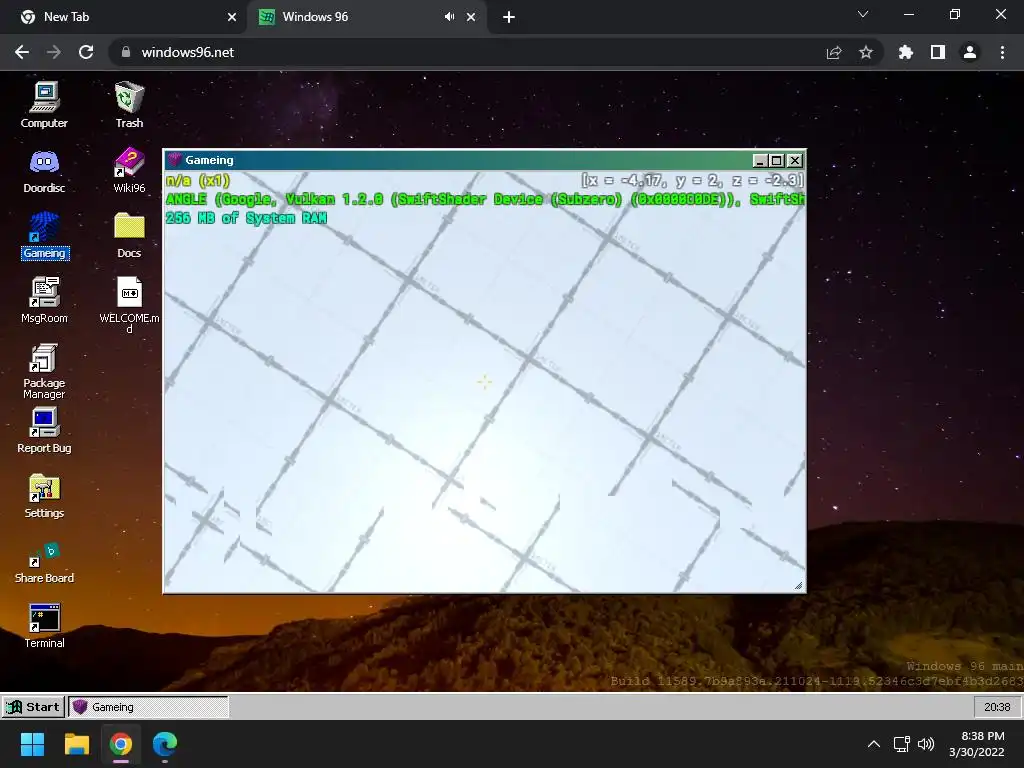Go forward in browser history
1024x768 pixels.
(54, 52)
